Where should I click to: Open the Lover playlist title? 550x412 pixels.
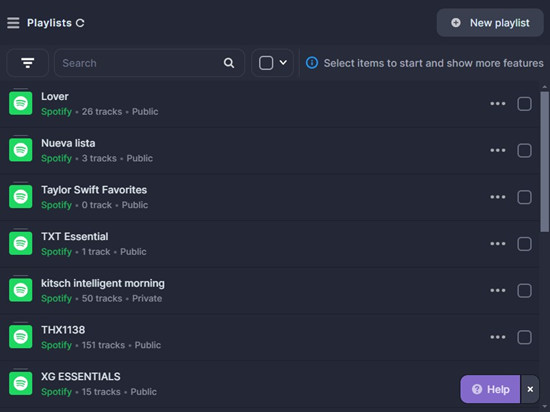pyautogui.click(x=55, y=96)
